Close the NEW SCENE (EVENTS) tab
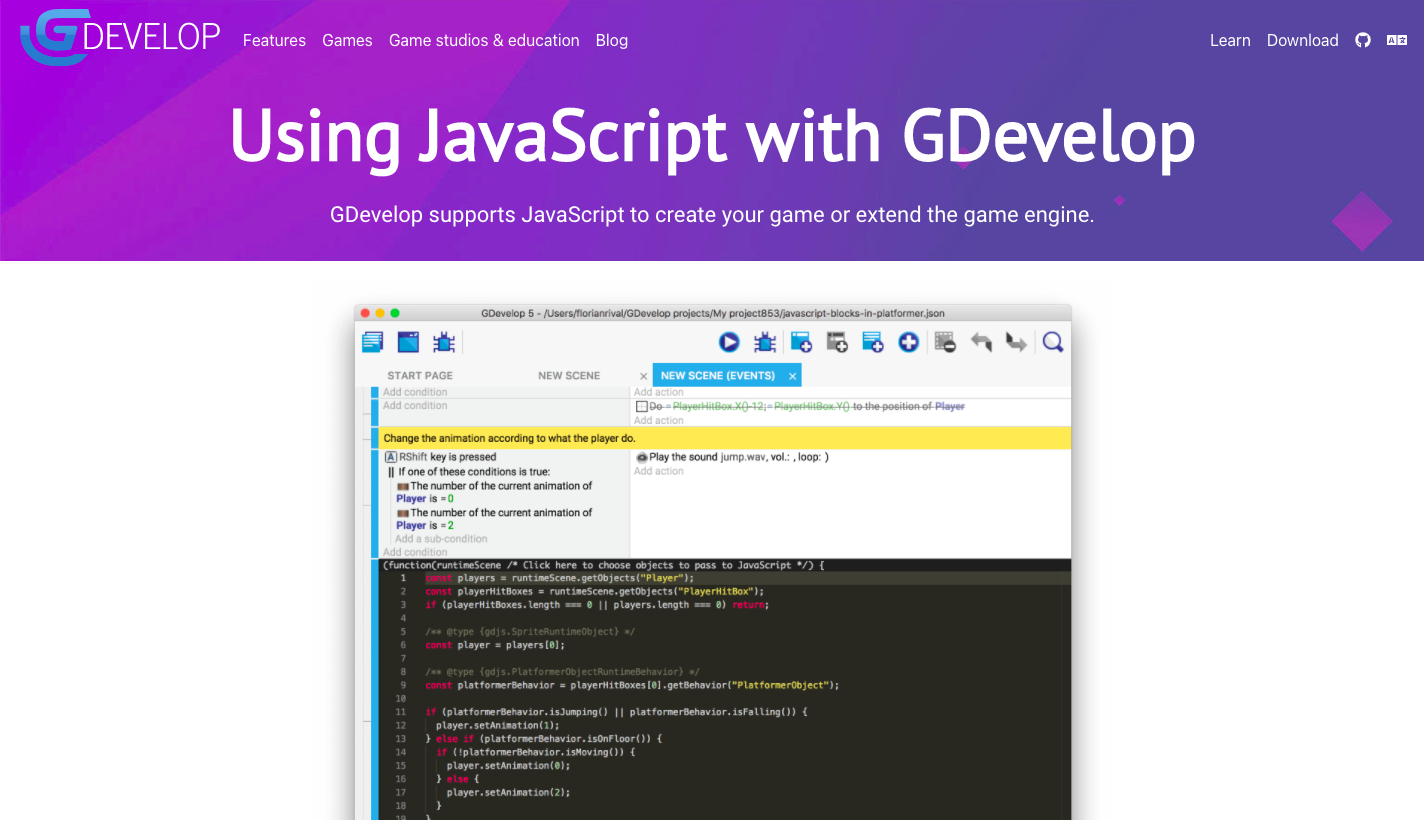1424x820 pixels. [x=792, y=376]
